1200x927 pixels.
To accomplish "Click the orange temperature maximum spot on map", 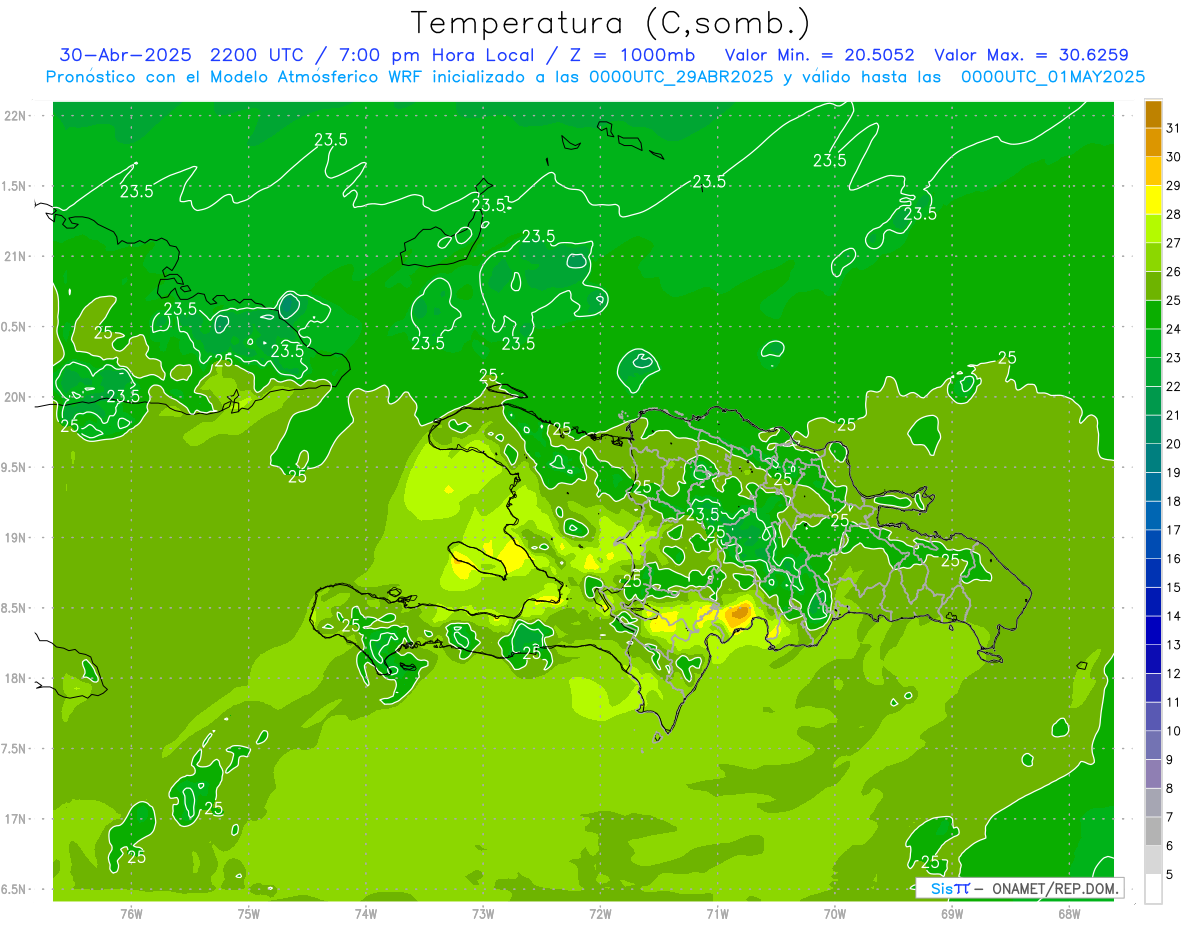I will pyautogui.click(x=740, y=613).
